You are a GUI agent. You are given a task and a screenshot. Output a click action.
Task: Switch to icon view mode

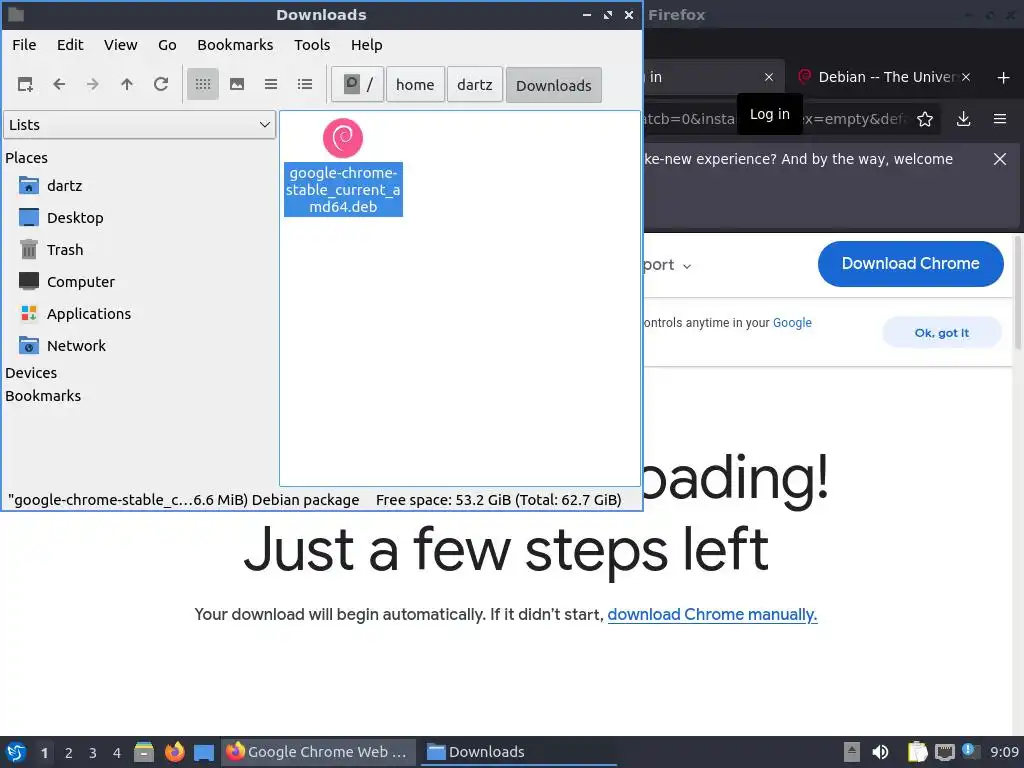(203, 84)
